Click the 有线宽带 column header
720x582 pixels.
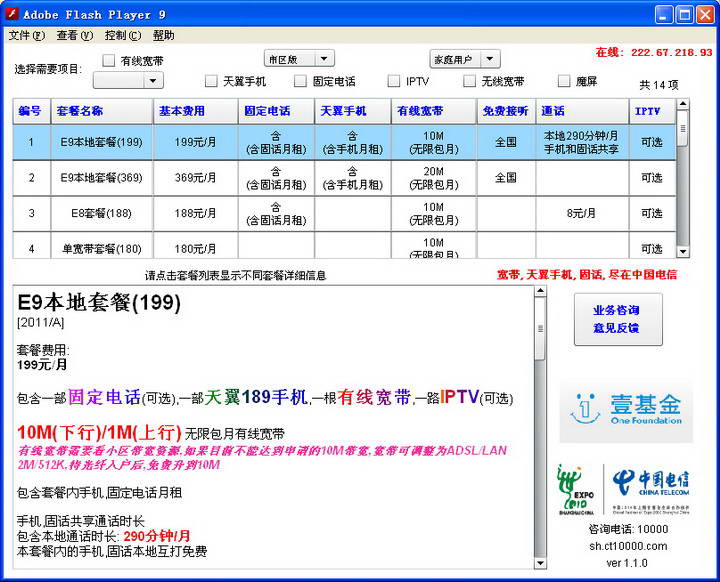tap(434, 111)
